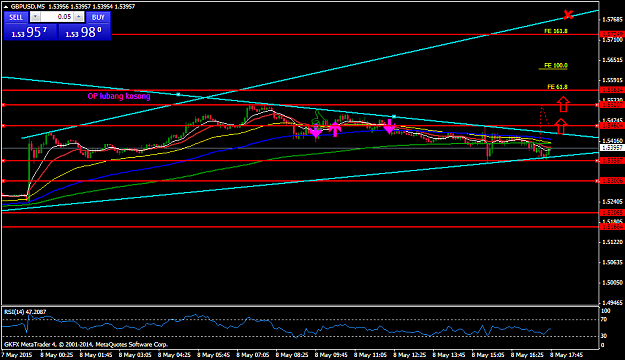Collapse one-click trading panel via triangle toggle

coord(6,7)
